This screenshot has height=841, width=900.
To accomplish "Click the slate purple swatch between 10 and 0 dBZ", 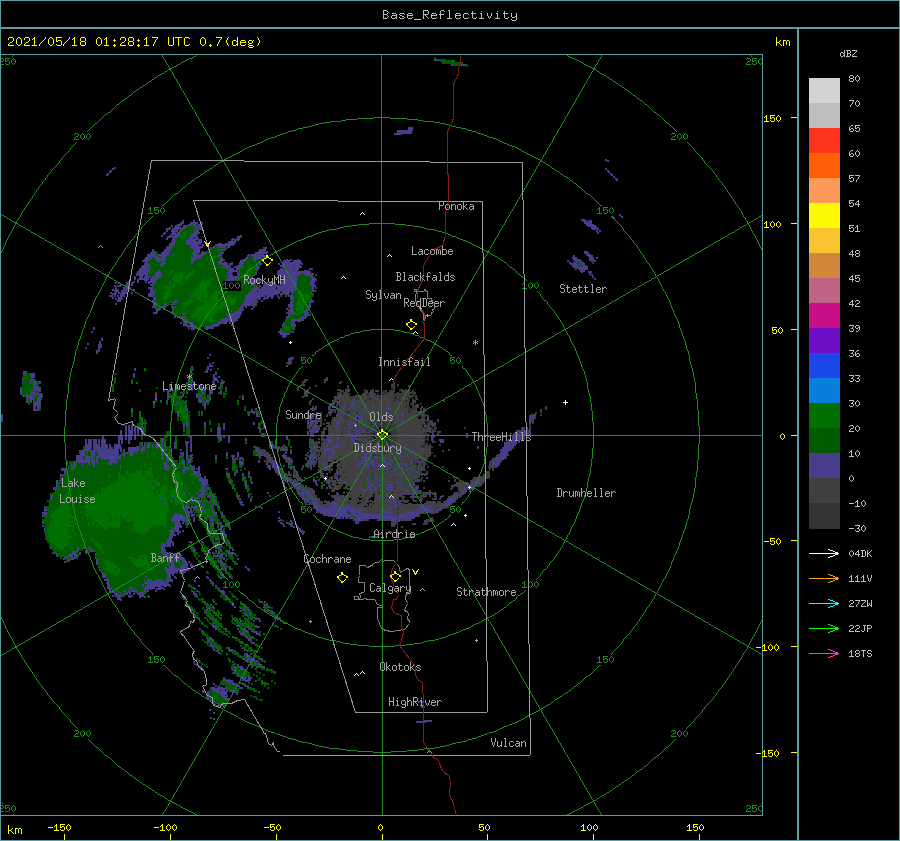I will 824,466.
